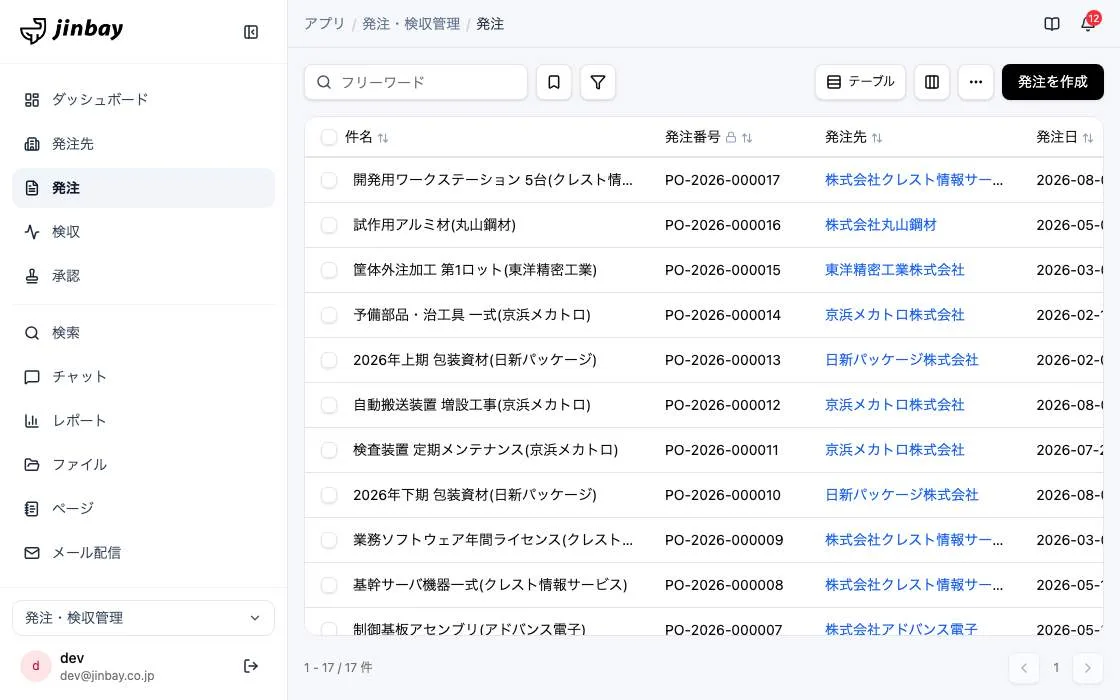Check the row PO-2026-000011 checkbox
The height and width of the screenshot is (700, 1120).
[329, 450]
